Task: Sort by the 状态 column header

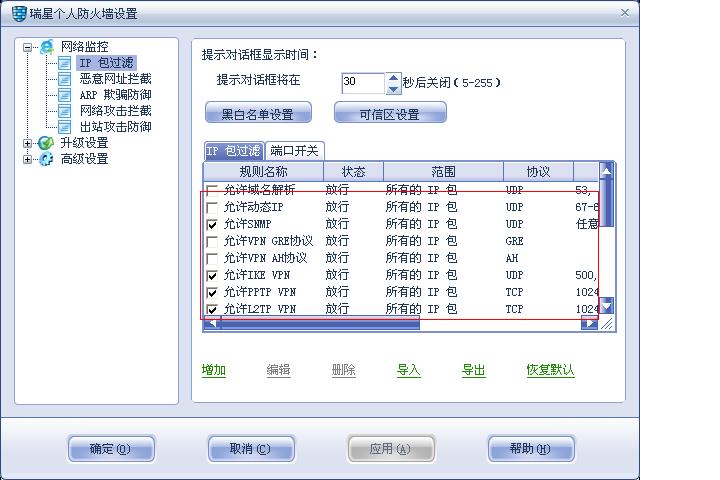Action: tap(354, 172)
